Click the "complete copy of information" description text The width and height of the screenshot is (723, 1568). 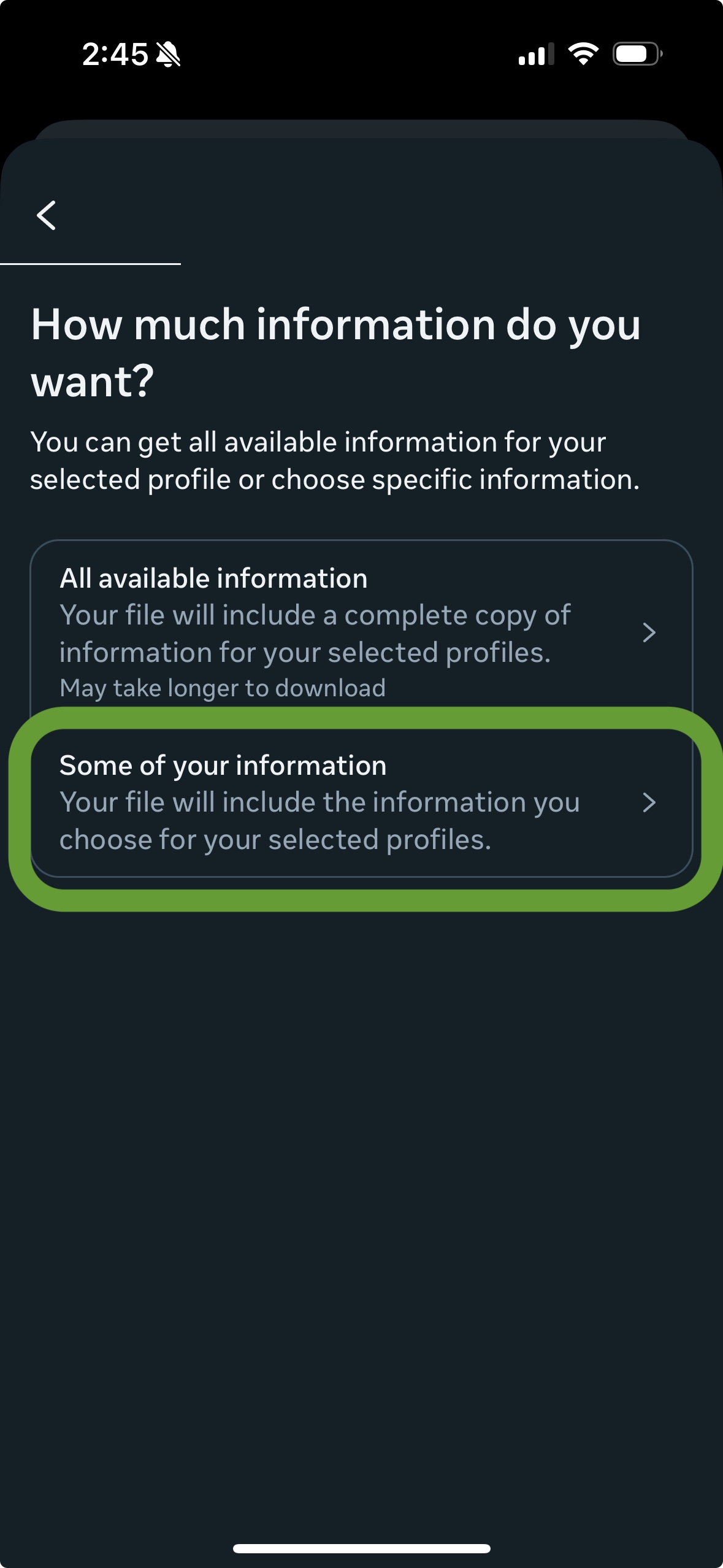click(x=315, y=634)
